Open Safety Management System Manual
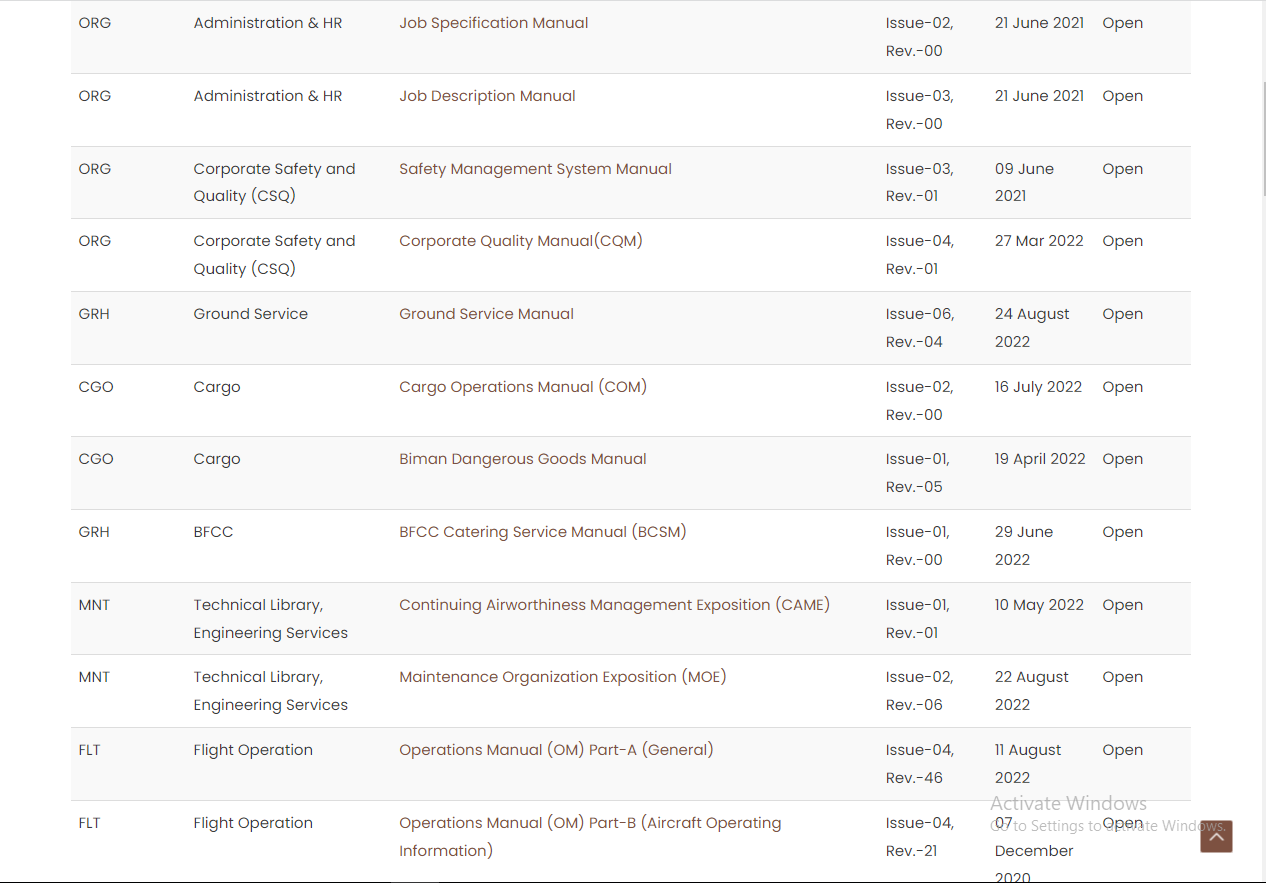The image size is (1266, 883). tap(535, 169)
